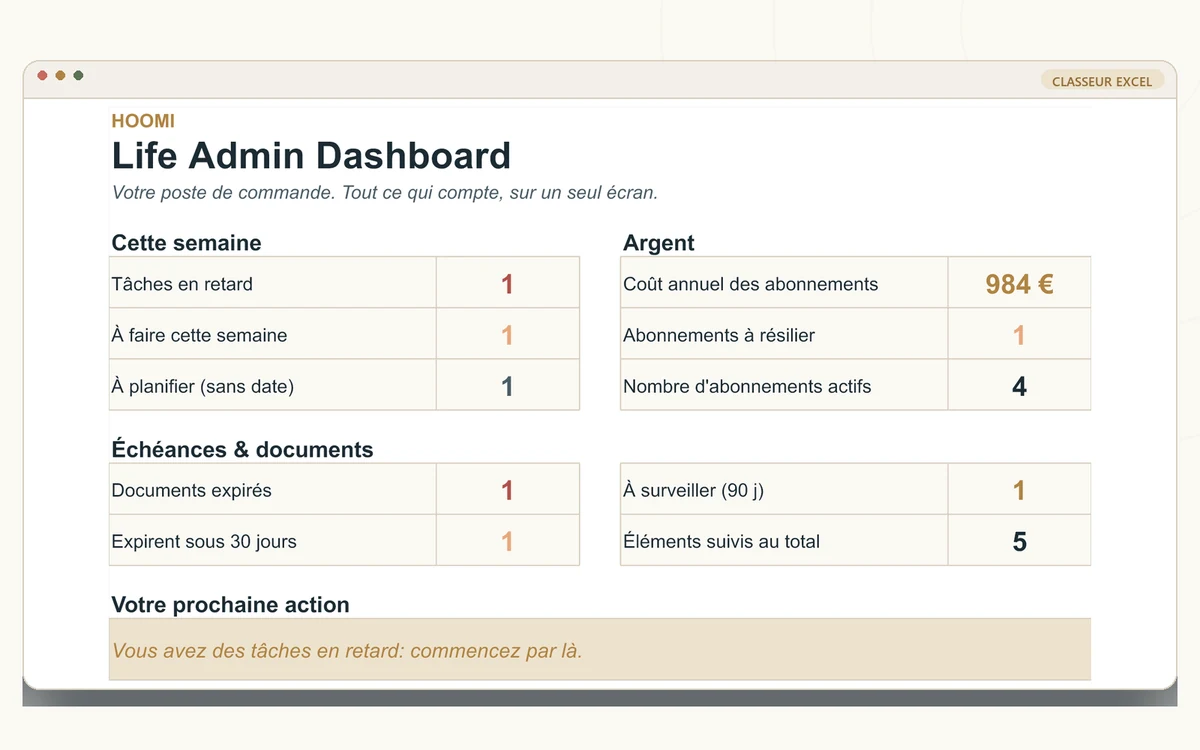Select the value beside À surveiller (90 j)

coord(1019,489)
